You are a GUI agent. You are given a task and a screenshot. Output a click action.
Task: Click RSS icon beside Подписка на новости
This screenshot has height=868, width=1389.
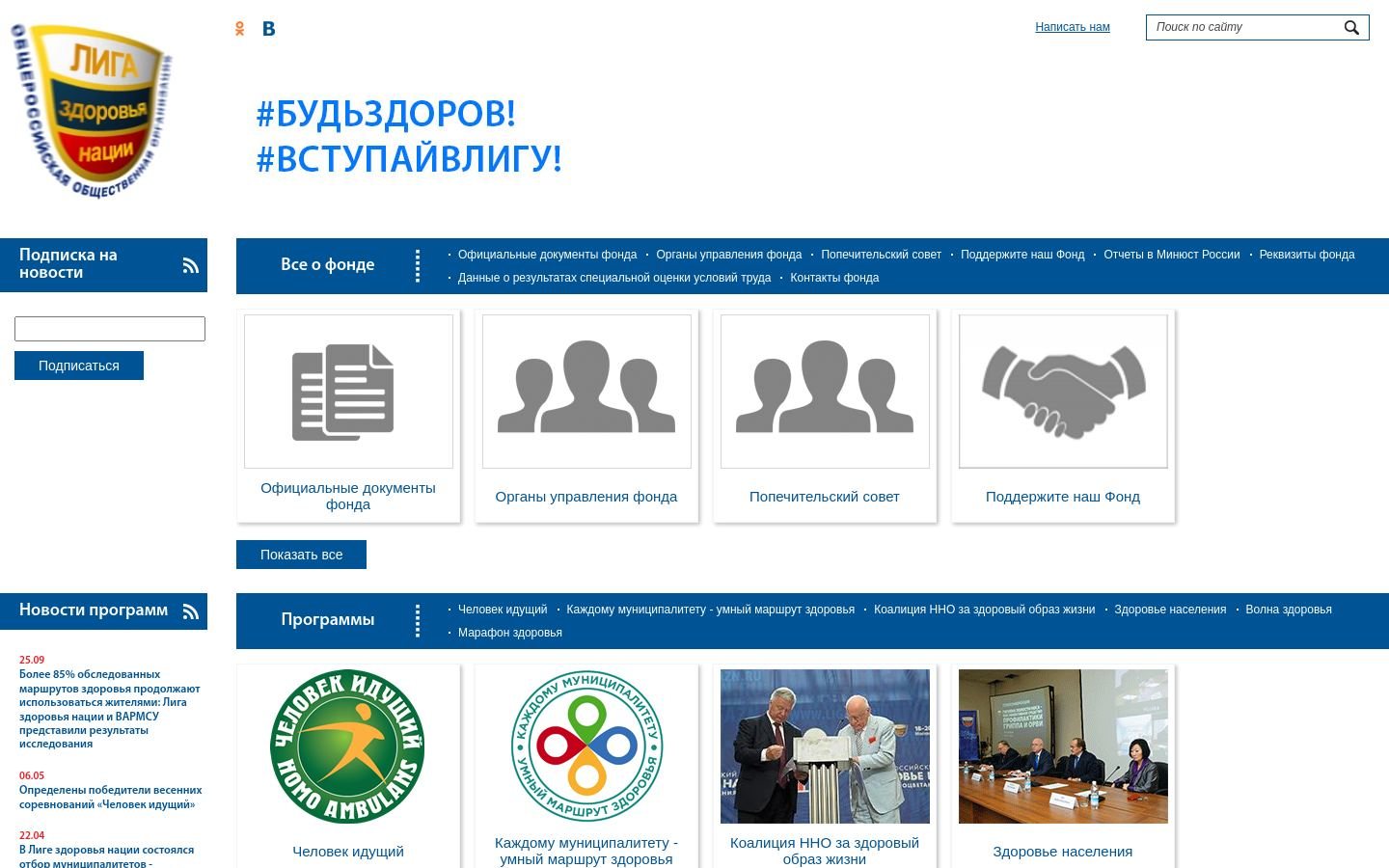pyautogui.click(x=191, y=265)
